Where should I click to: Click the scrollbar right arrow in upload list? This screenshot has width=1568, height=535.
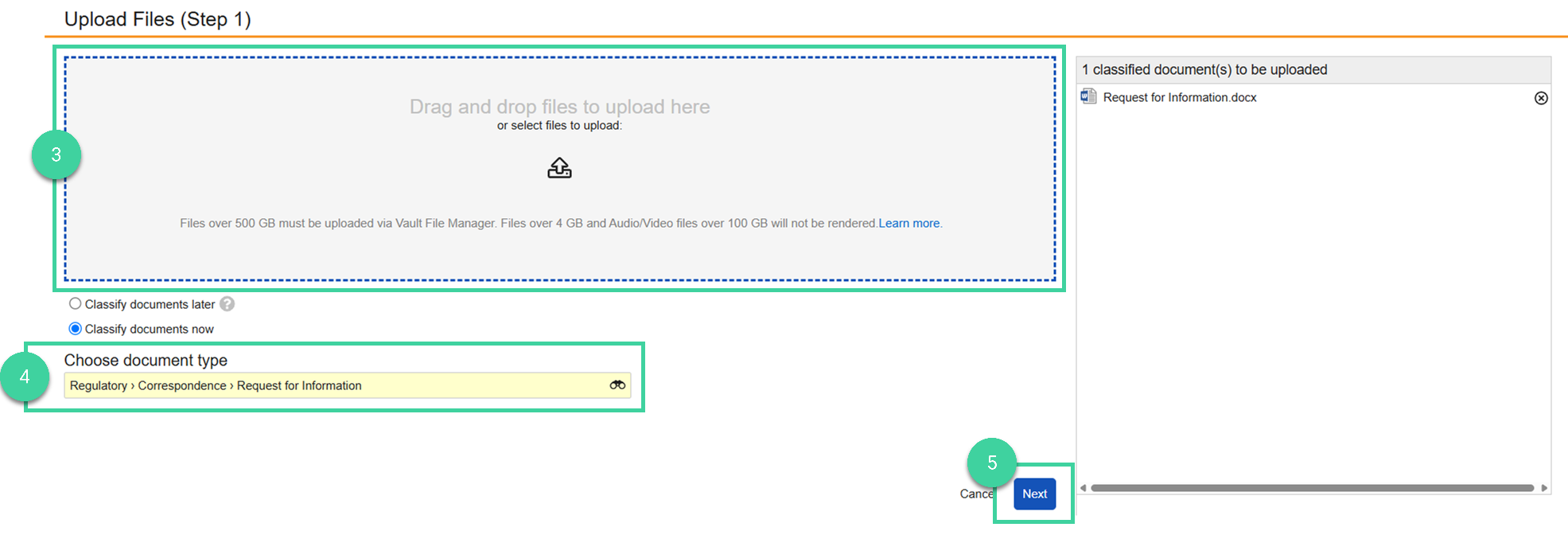[x=1544, y=488]
